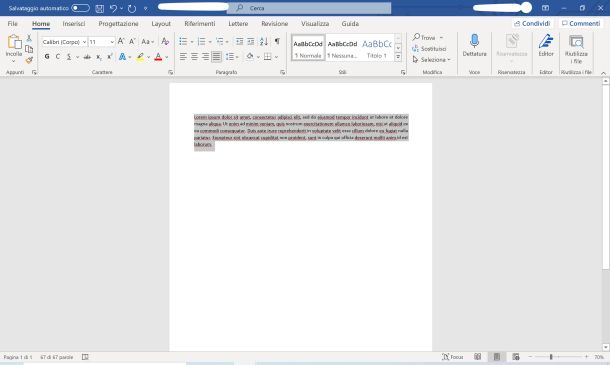
Task: Click the Redo arrow icon
Action: click(x=132, y=8)
